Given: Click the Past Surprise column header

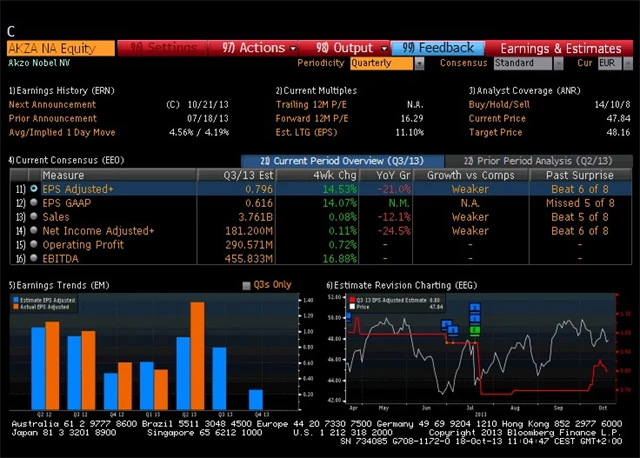Looking at the screenshot, I should pyautogui.click(x=580, y=175).
